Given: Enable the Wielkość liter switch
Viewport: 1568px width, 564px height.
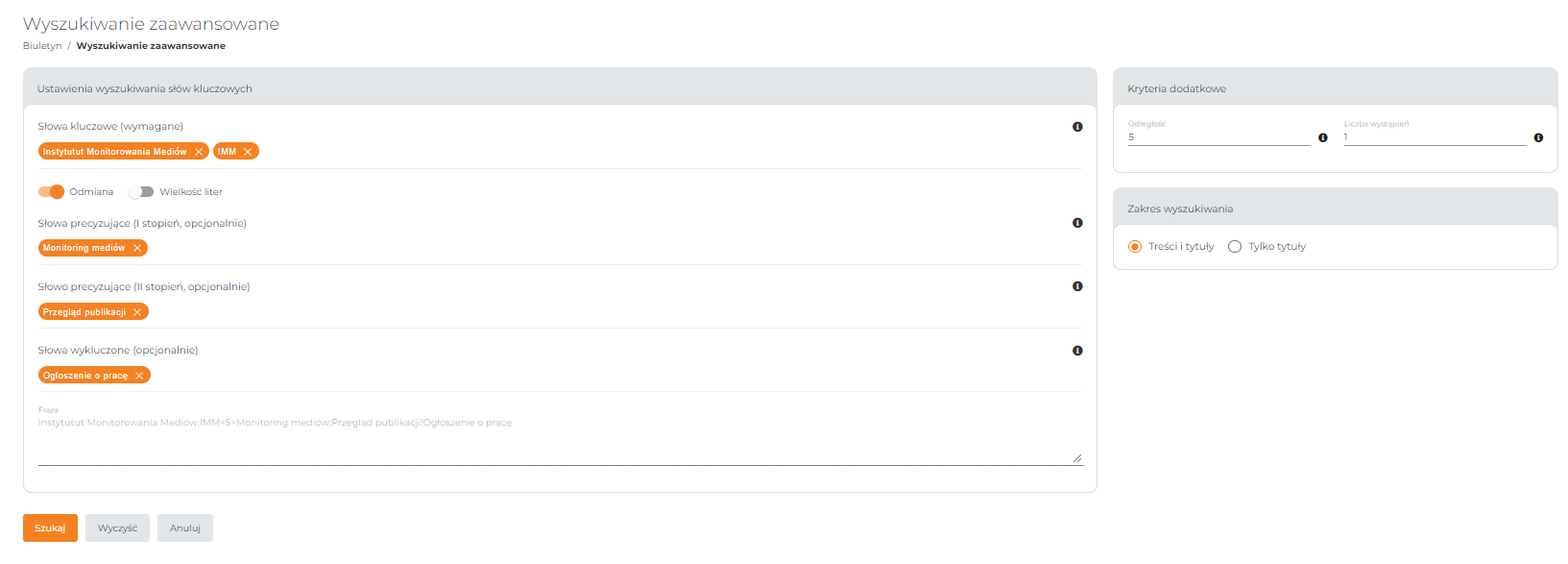Looking at the screenshot, I should pos(141,192).
